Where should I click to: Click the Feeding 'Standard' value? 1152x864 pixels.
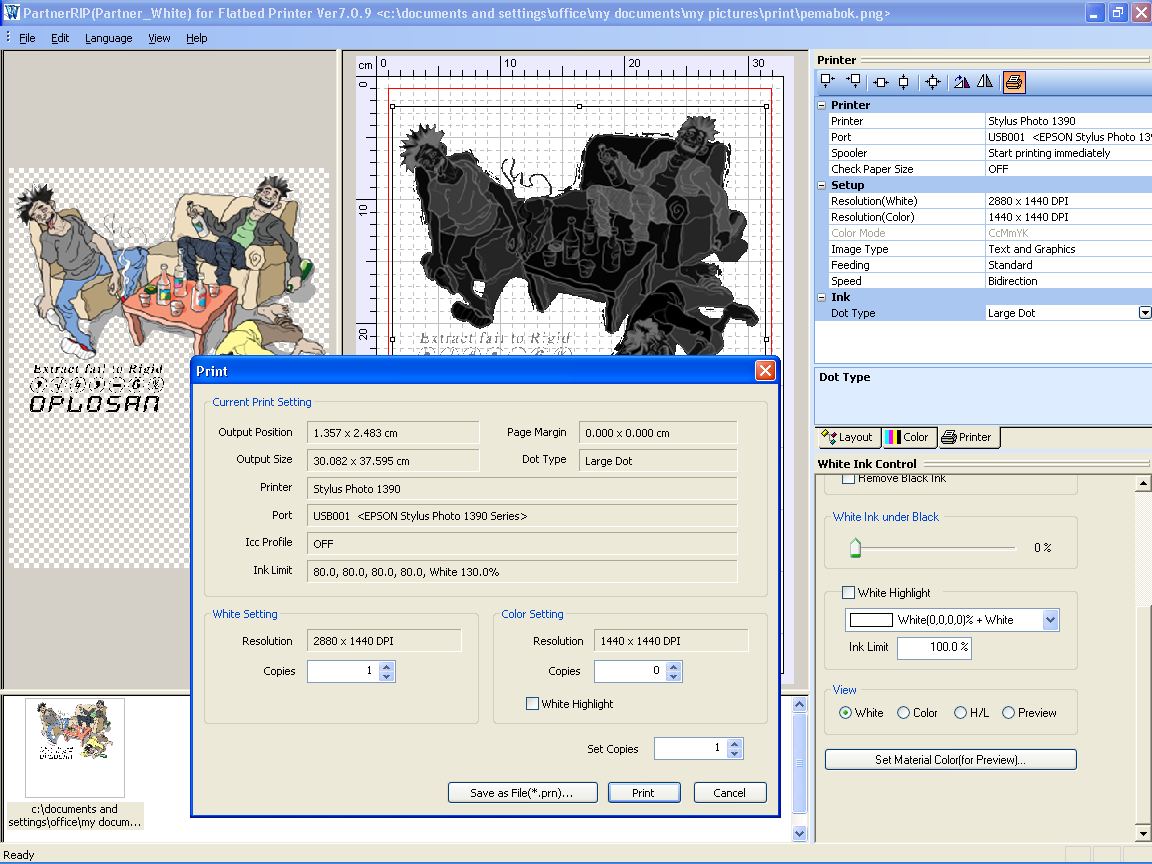coord(1068,265)
